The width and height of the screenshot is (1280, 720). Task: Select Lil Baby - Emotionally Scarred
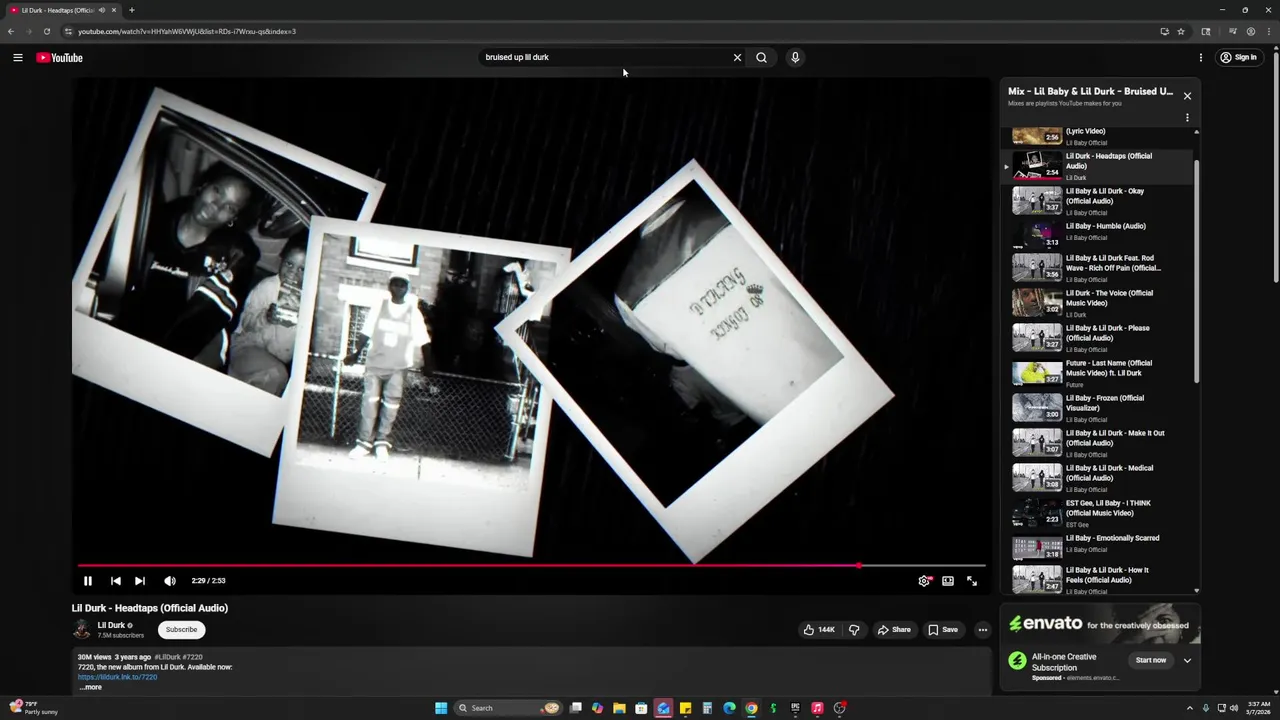point(1099,548)
